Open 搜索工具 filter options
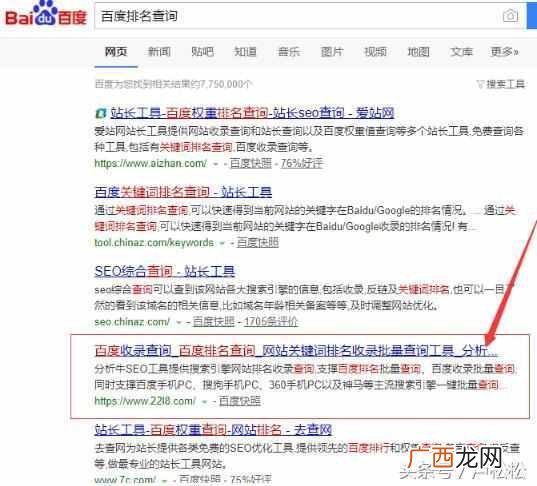Image resolution: width=537 pixels, height=486 pixels. (505, 84)
